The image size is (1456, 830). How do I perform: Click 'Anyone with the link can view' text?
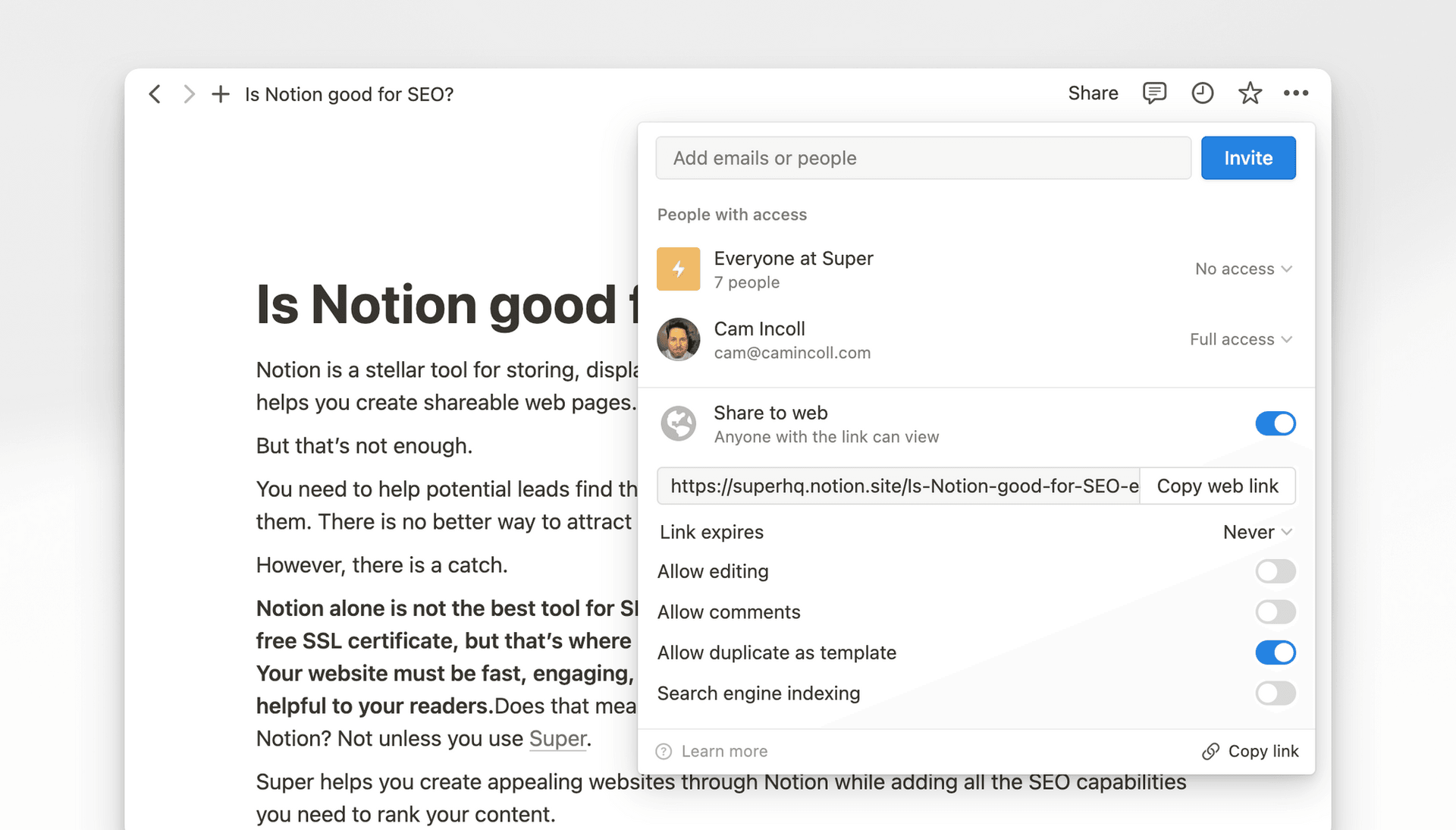[826, 437]
